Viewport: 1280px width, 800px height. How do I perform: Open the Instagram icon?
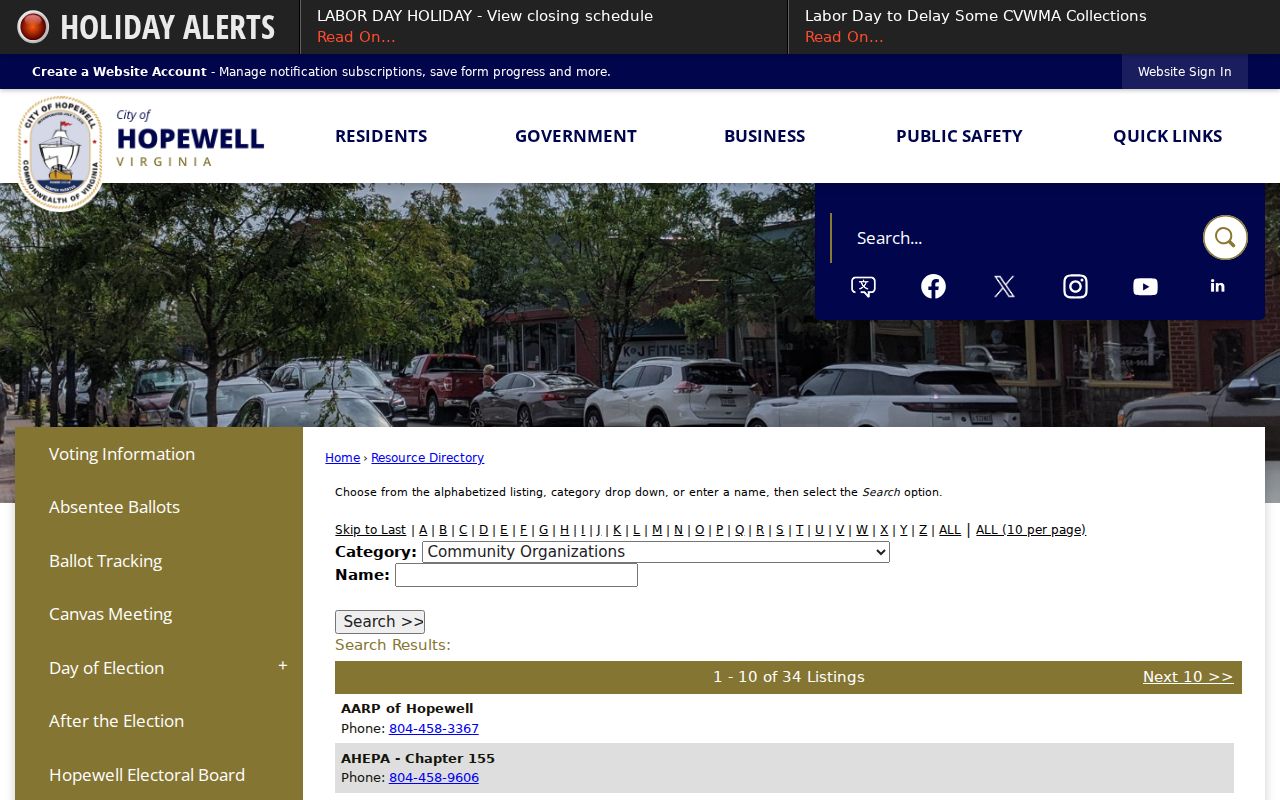[1075, 287]
